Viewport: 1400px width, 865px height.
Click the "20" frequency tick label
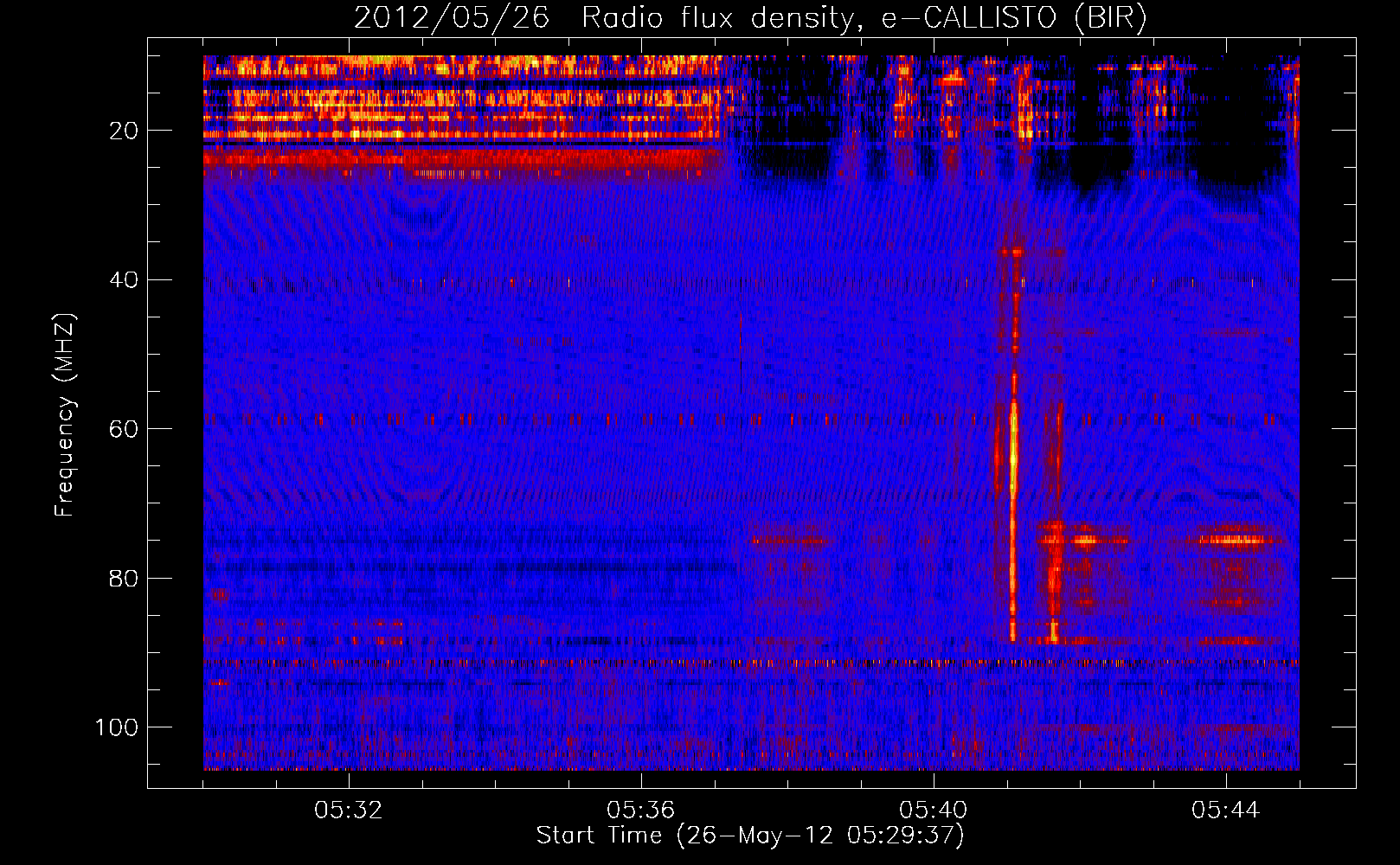coord(125,131)
